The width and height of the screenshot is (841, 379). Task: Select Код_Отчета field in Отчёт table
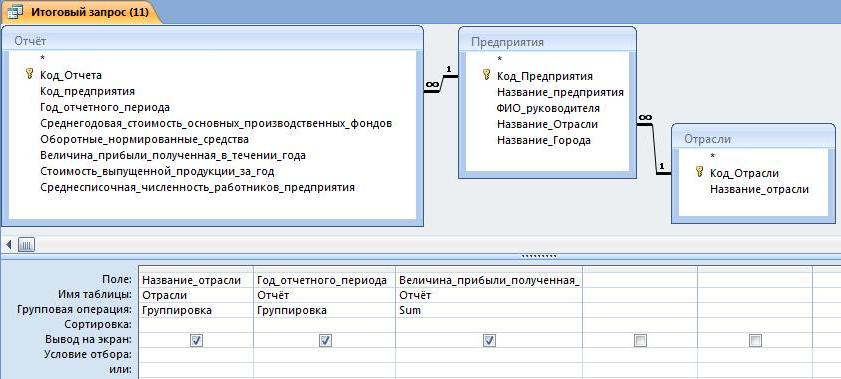pyautogui.click(x=71, y=75)
